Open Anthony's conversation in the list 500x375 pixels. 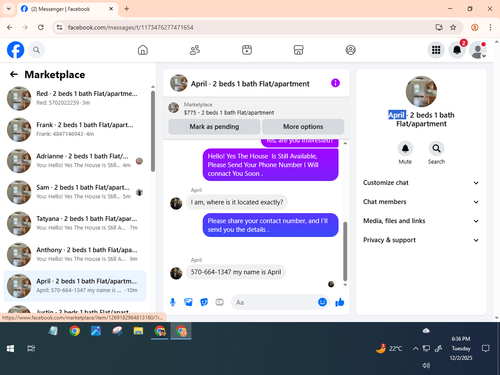(x=75, y=254)
